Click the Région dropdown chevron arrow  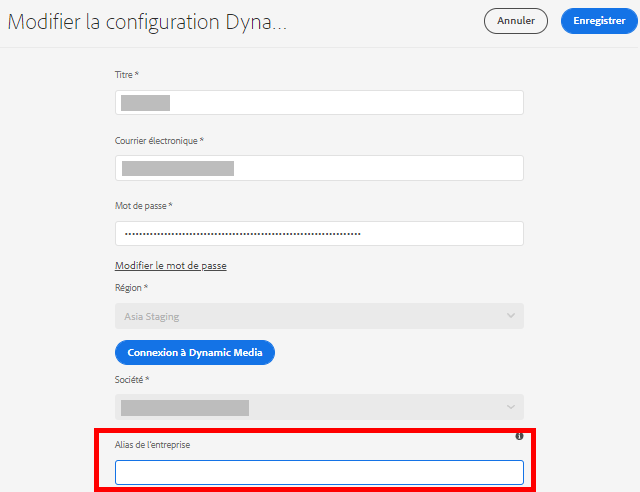510,317
